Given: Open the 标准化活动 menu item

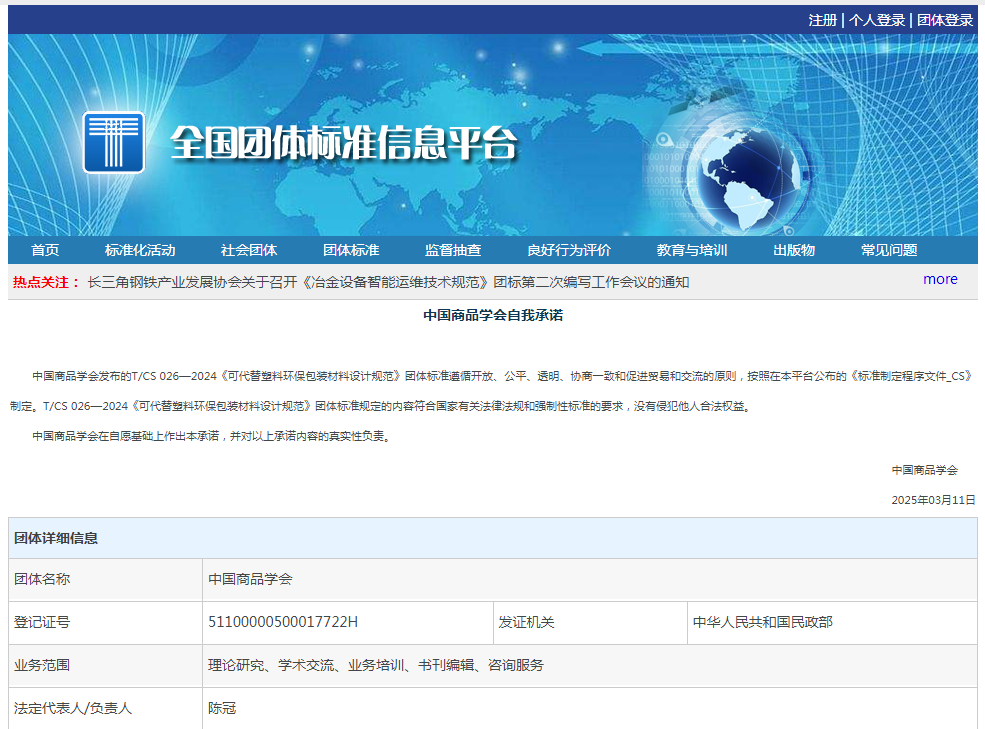Looking at the screenshot, I should click(x=140, y=250).
